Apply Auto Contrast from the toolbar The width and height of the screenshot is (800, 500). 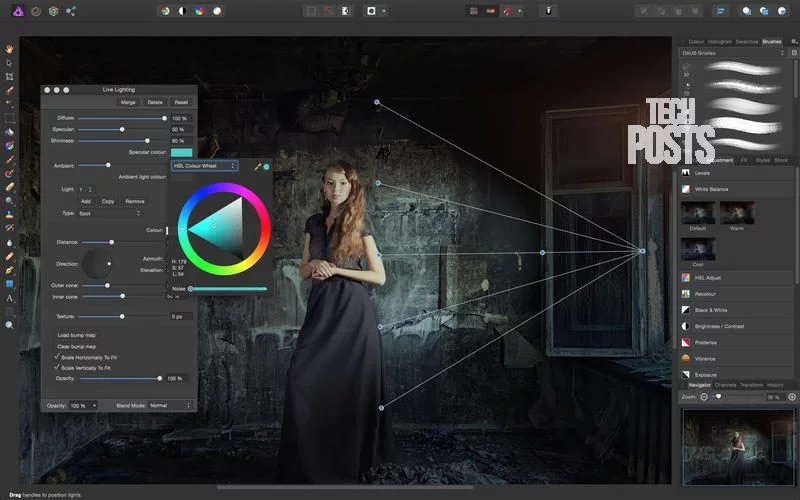pos(182,11)
